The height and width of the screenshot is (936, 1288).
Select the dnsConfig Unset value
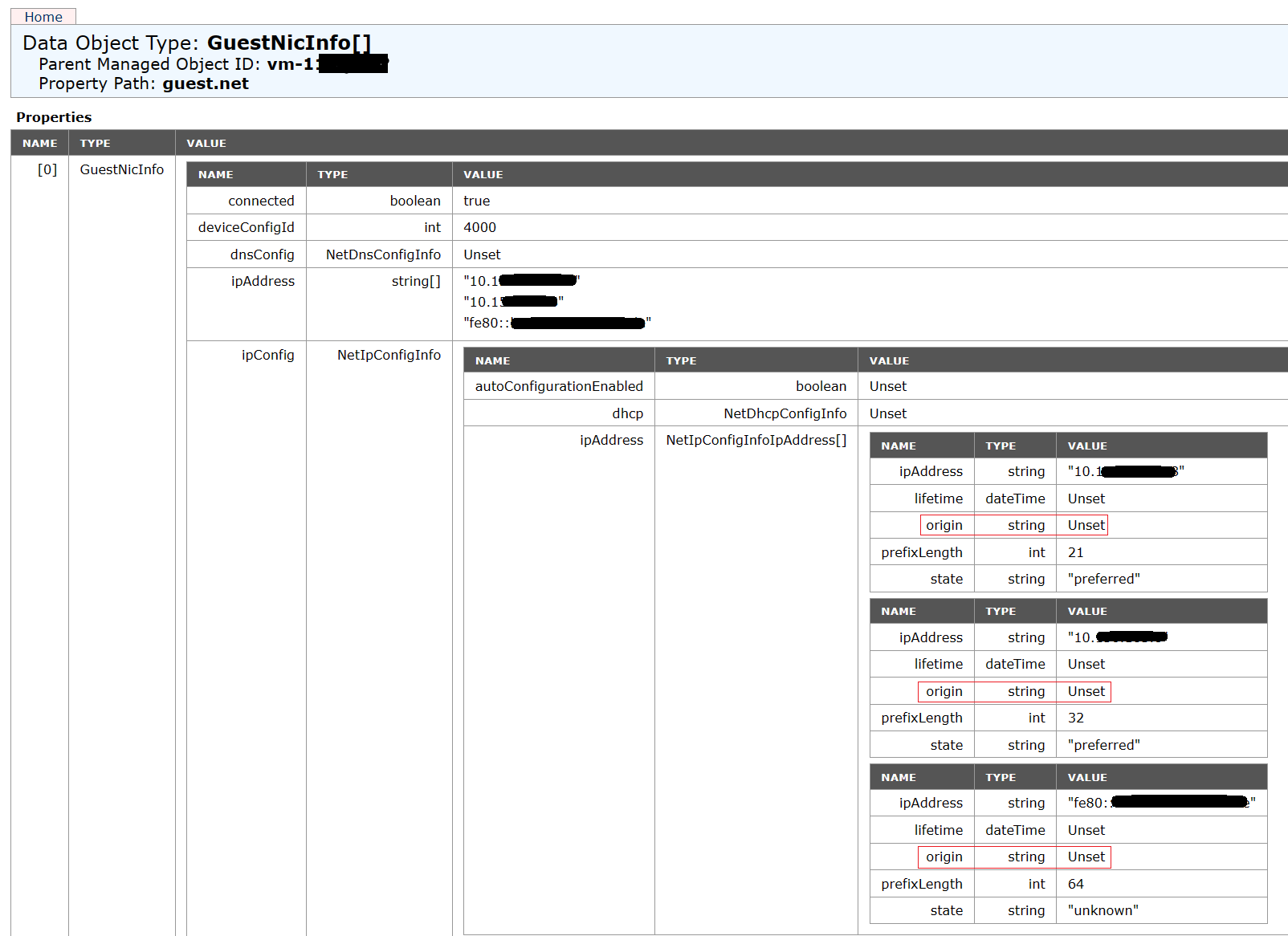coord(482,254)
